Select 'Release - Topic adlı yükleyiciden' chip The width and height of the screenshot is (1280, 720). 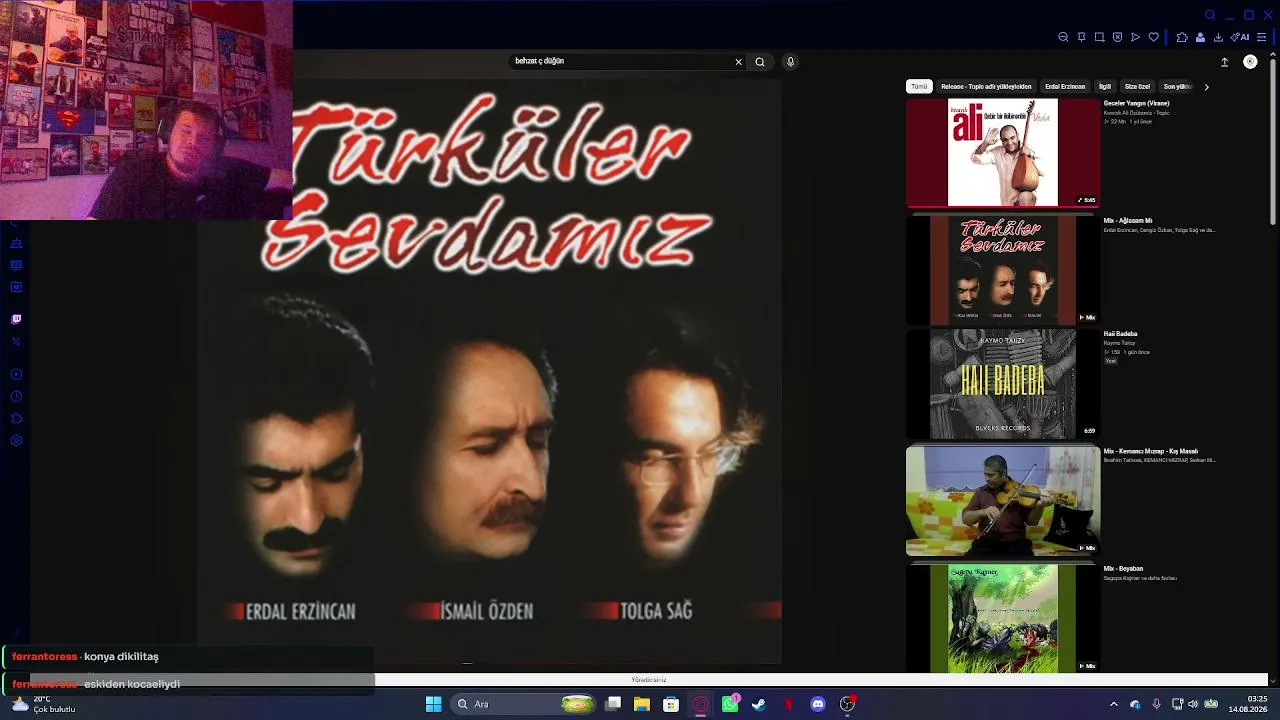(x=986, y=87)
